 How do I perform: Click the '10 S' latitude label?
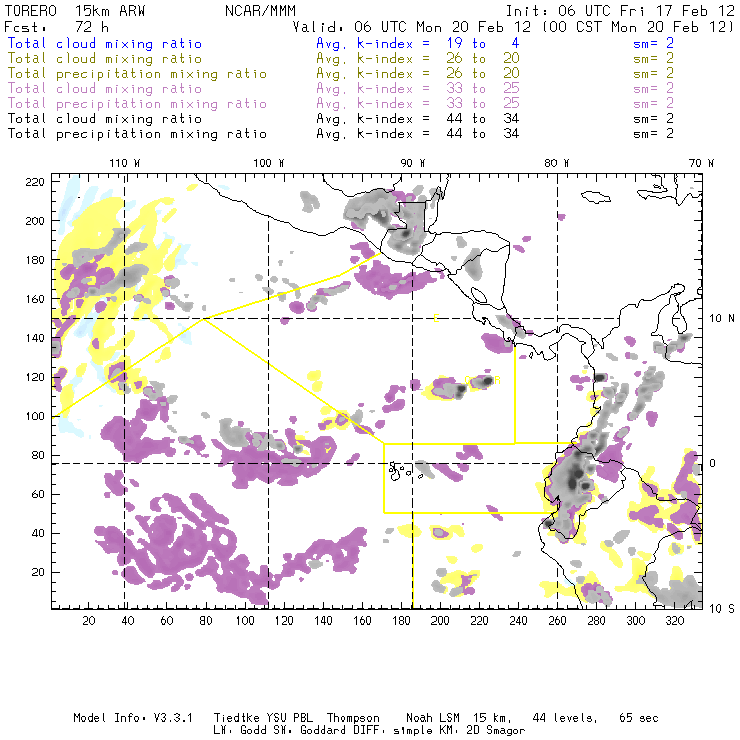point(722,609)
